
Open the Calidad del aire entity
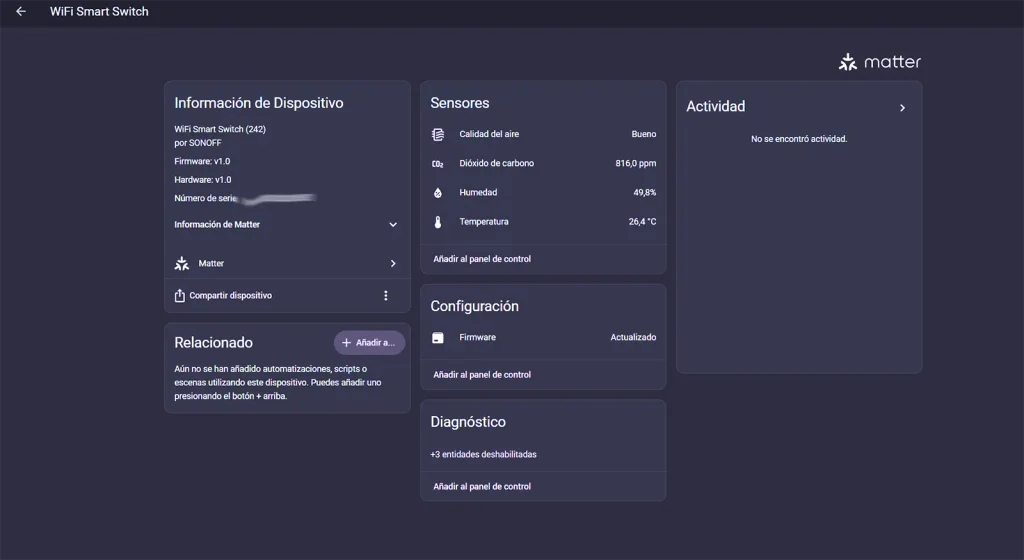(x=543, y=134)
